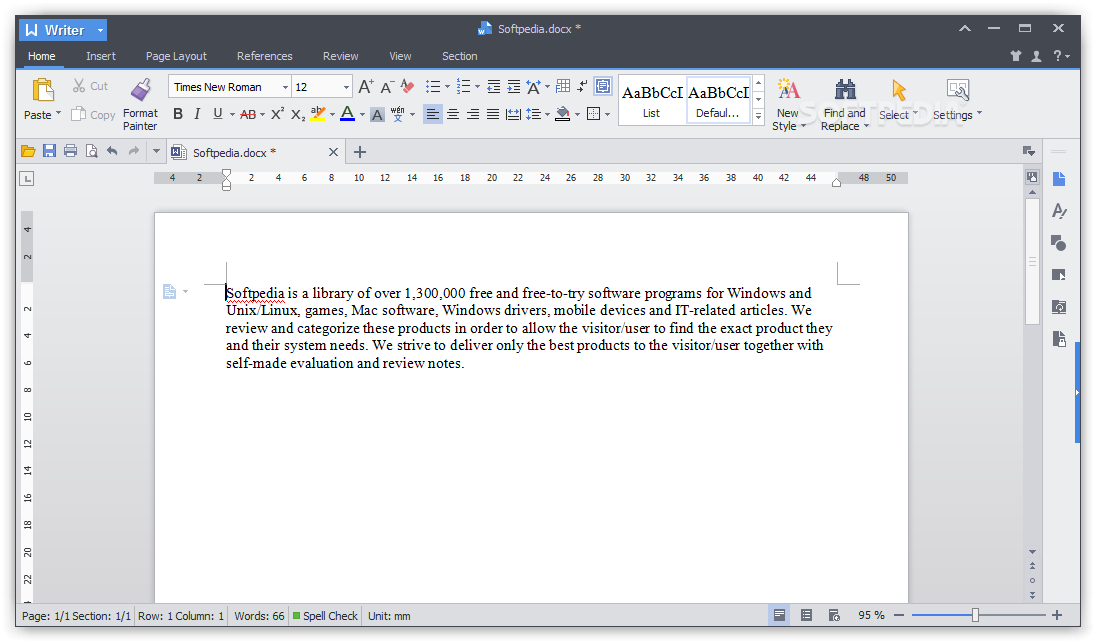Apply bullet list formatting
1096x642 pixels.
pos(433,87)
